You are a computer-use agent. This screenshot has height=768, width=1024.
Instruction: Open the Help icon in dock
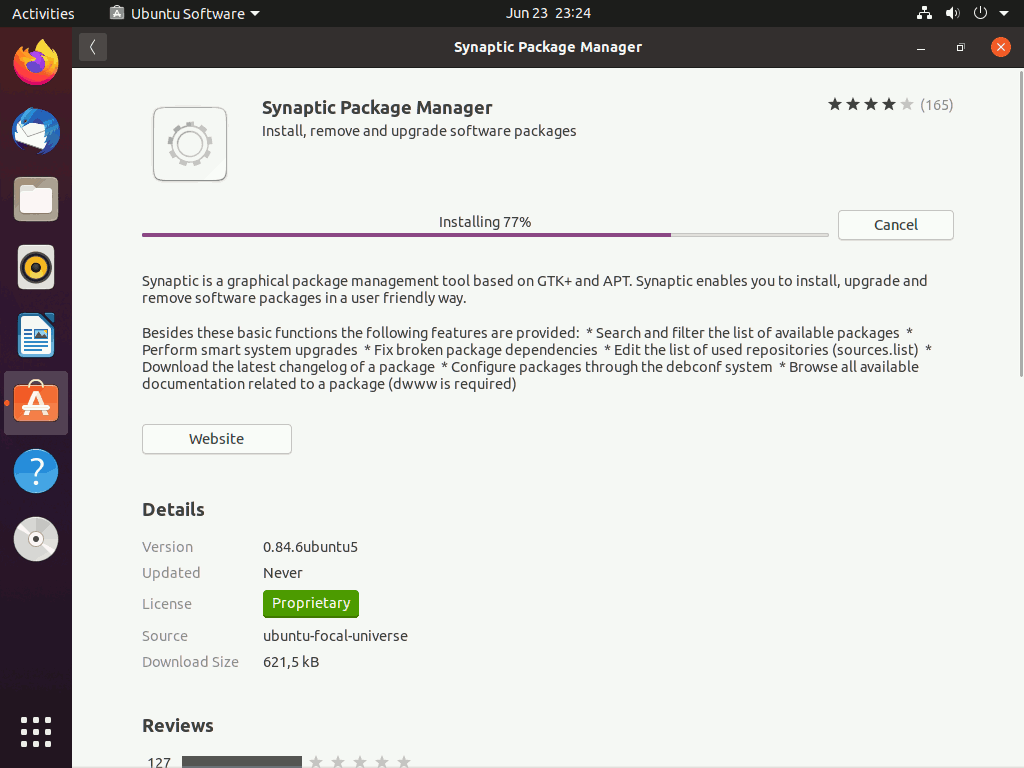coord(36,471)
